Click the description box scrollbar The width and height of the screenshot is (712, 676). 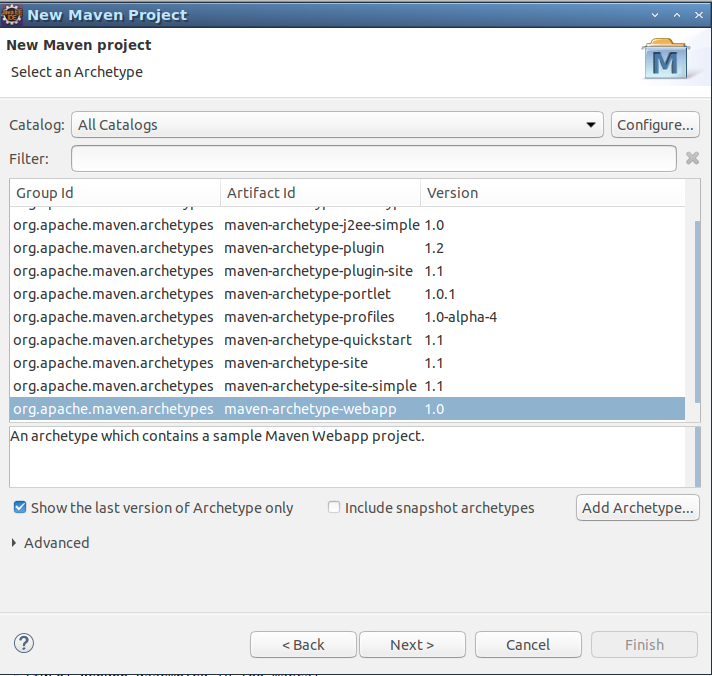(697, 457)
